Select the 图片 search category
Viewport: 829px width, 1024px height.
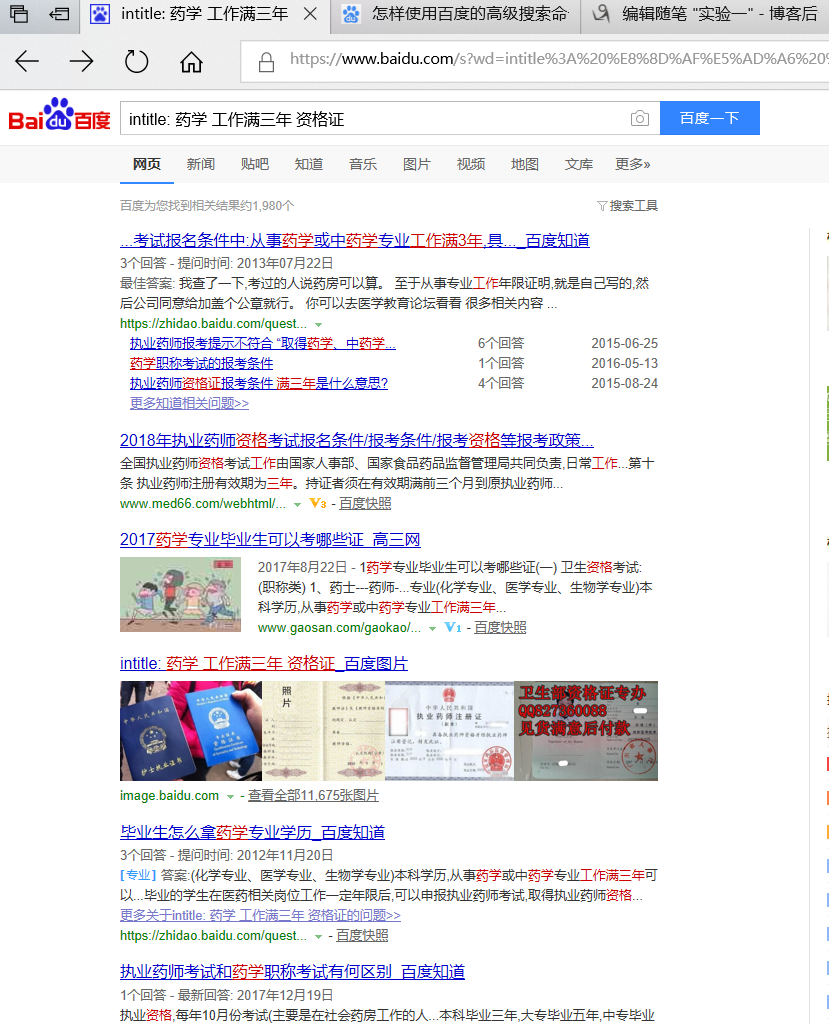click(416, 164)
